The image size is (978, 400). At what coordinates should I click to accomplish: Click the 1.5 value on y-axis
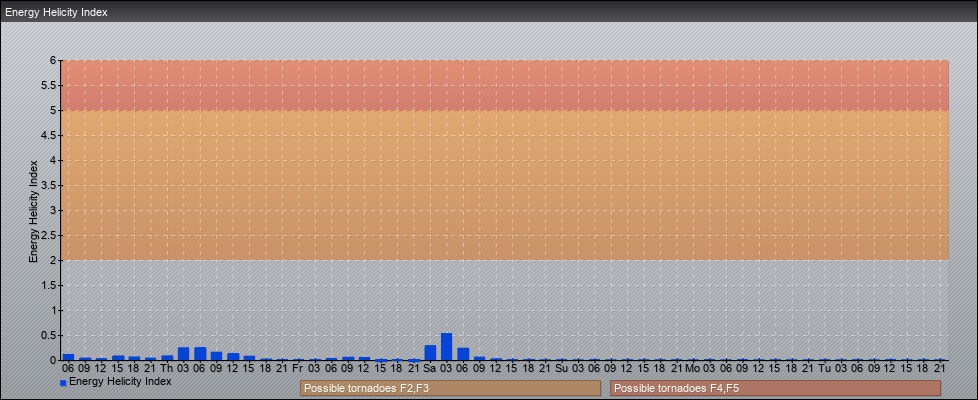coord(49,285)
